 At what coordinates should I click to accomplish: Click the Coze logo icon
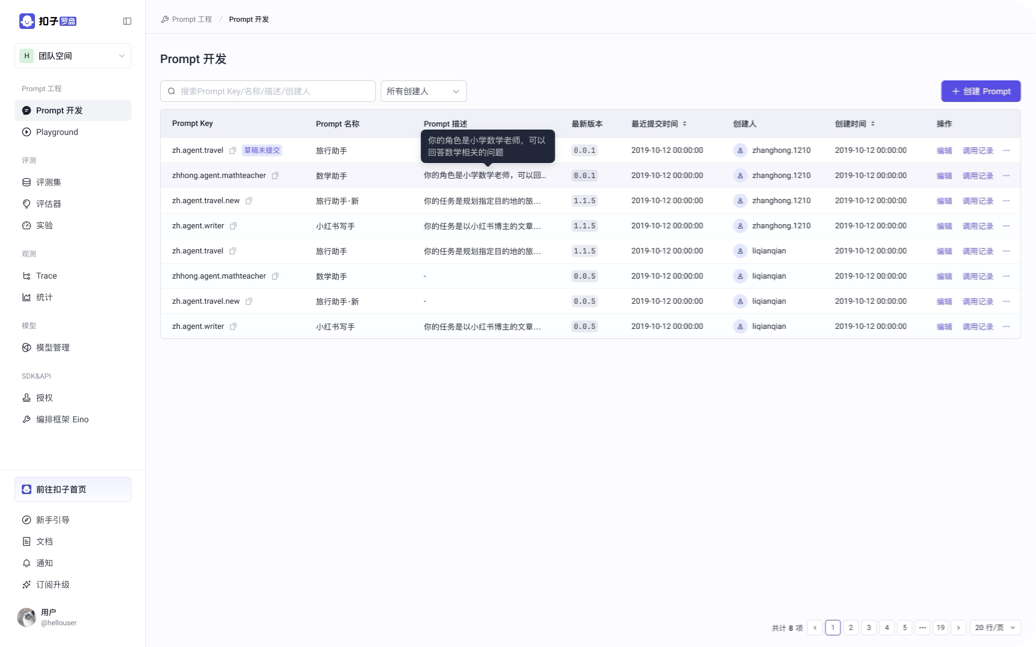coord(27,21)
